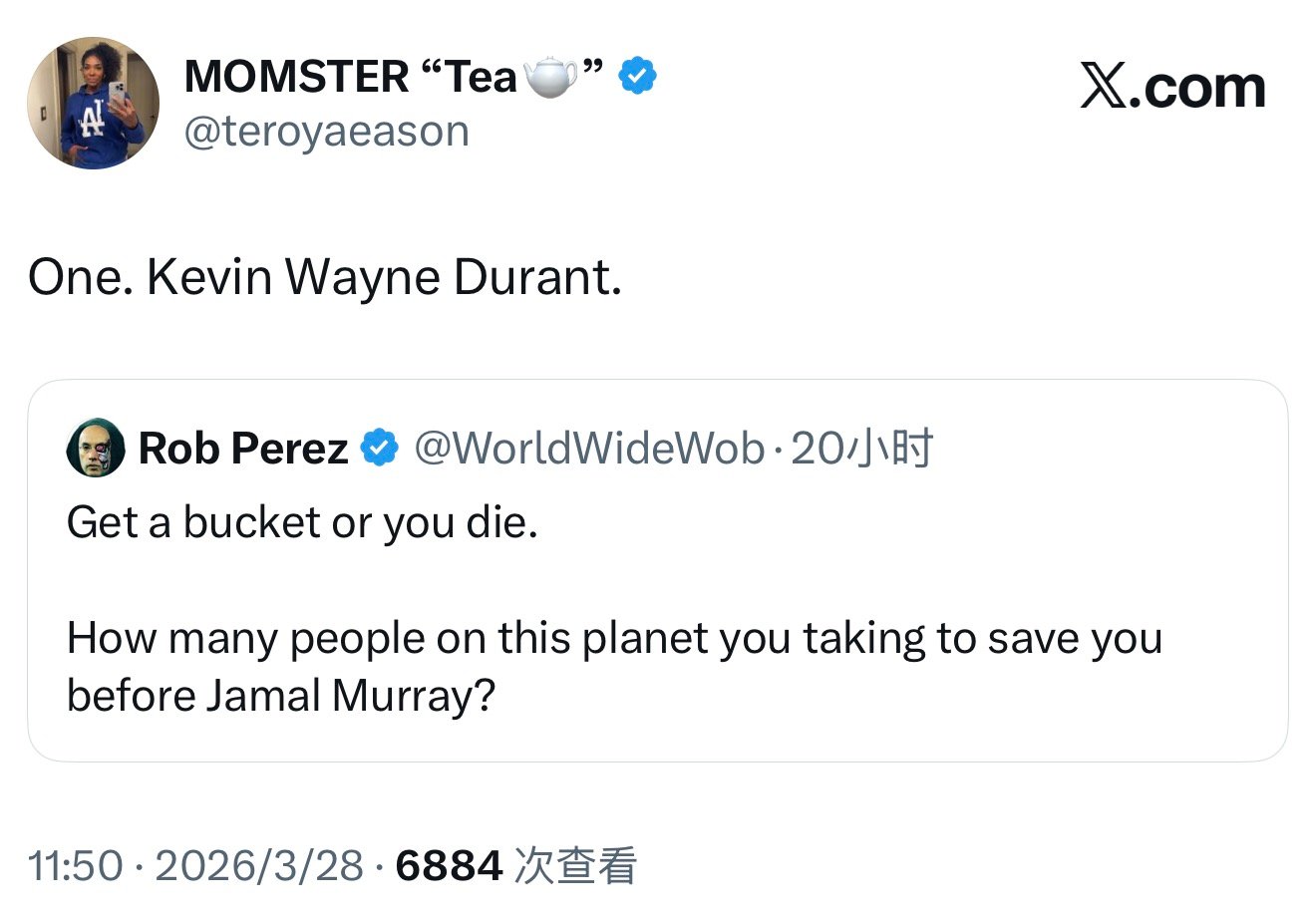Click the "One. Kevin Wayne Durant." post text
This screenshot has width=1316, height=920.
(325, 277)
